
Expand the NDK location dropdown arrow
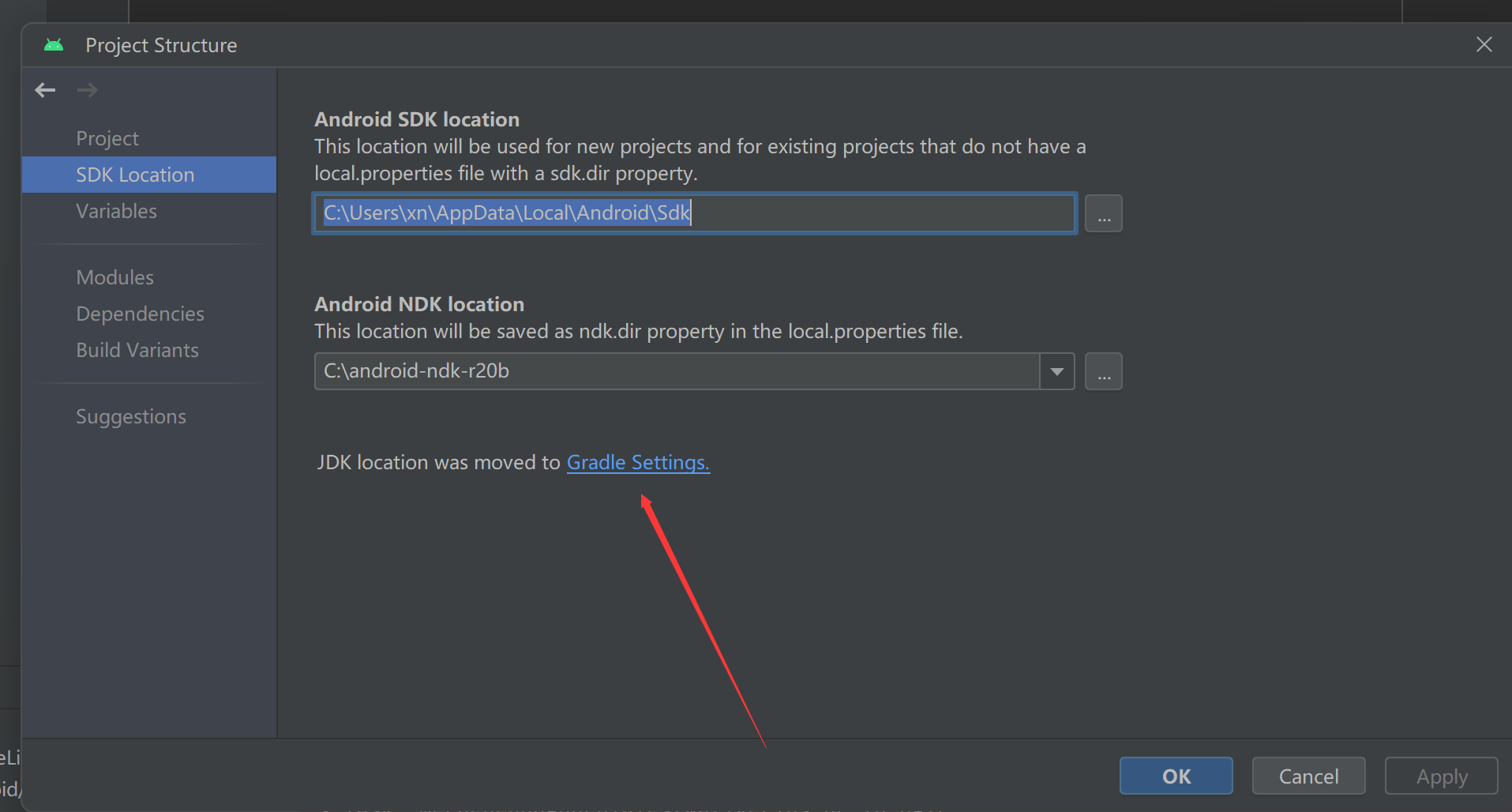[1056, 371]
